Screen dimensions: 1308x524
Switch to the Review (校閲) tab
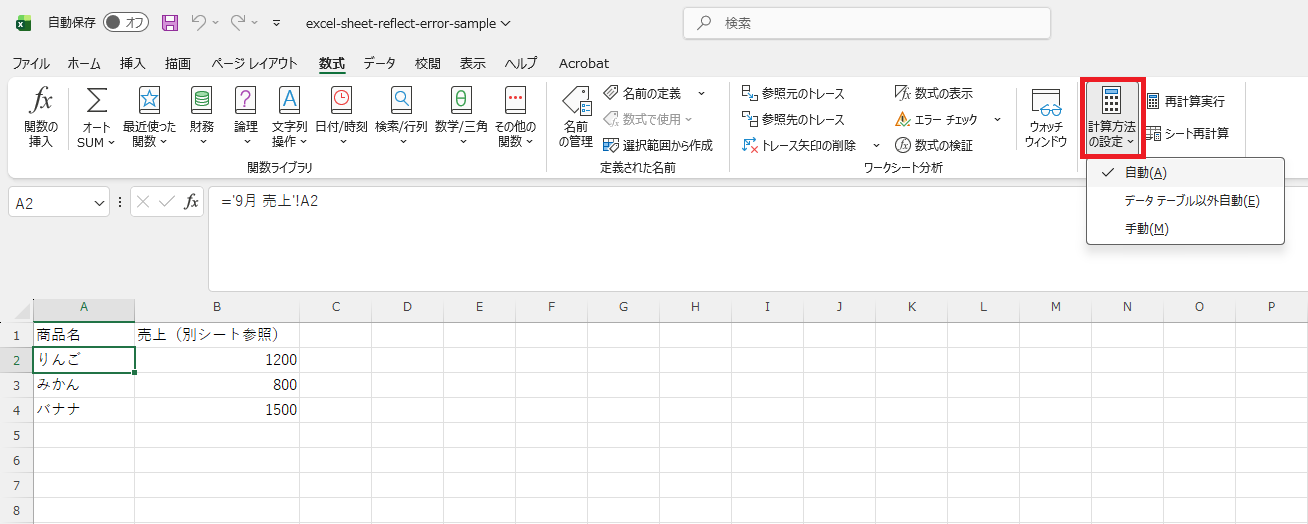point(428,63)
